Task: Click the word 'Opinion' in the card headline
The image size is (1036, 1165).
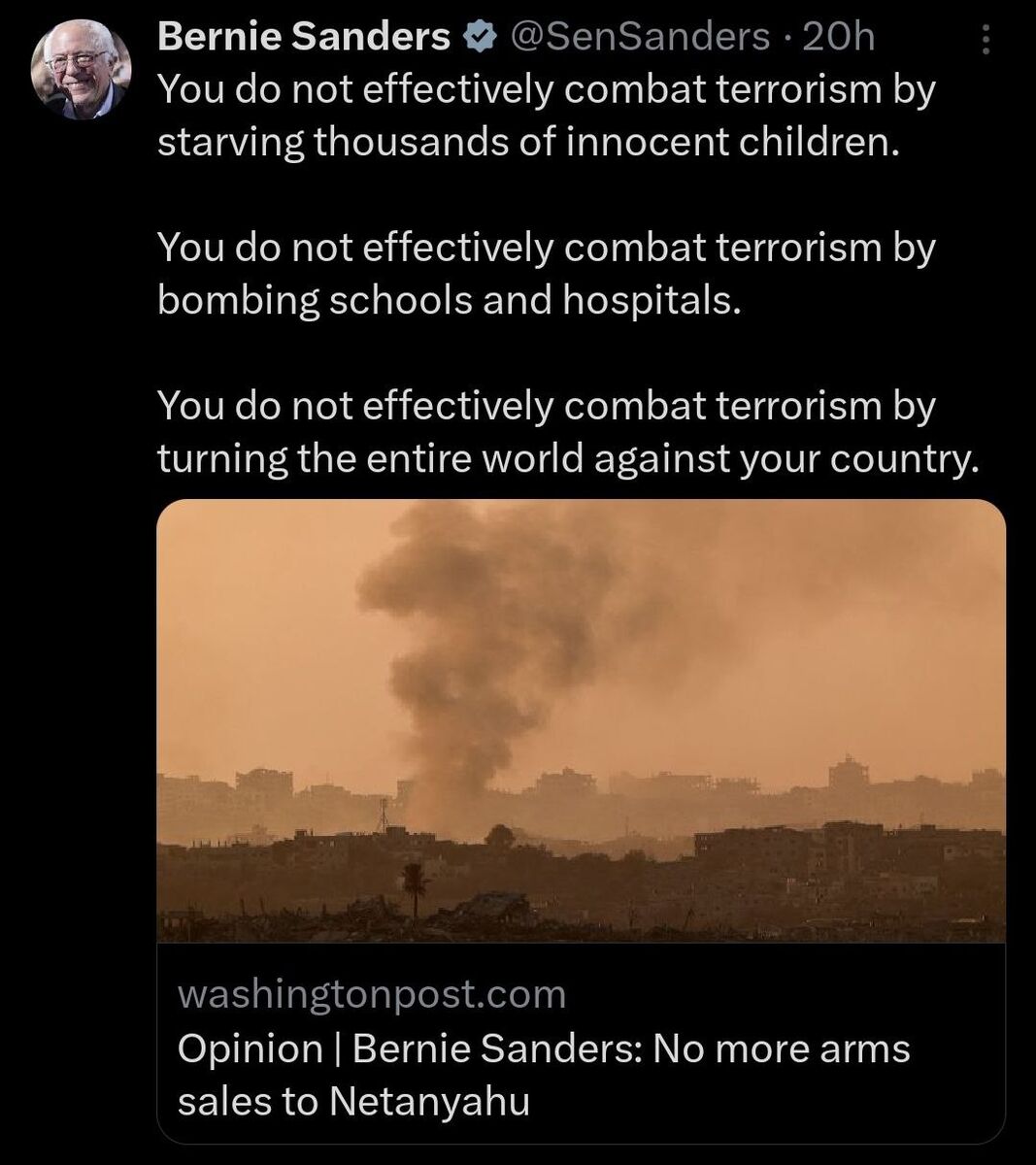Action: tap(250, 1048)
